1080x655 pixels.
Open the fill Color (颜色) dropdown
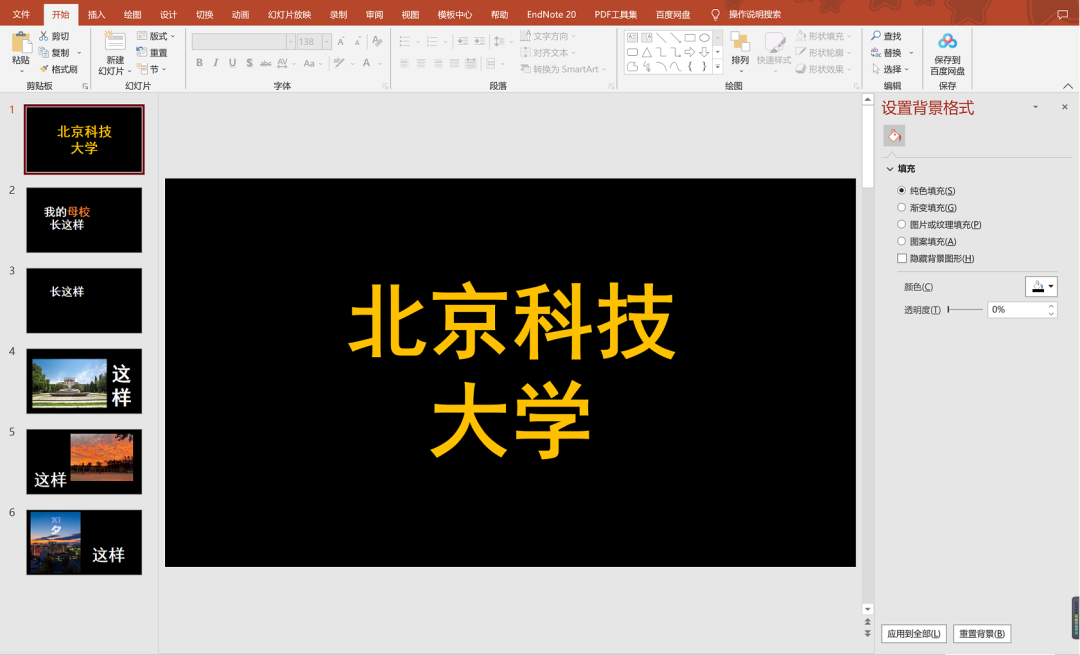[1041, 287]
